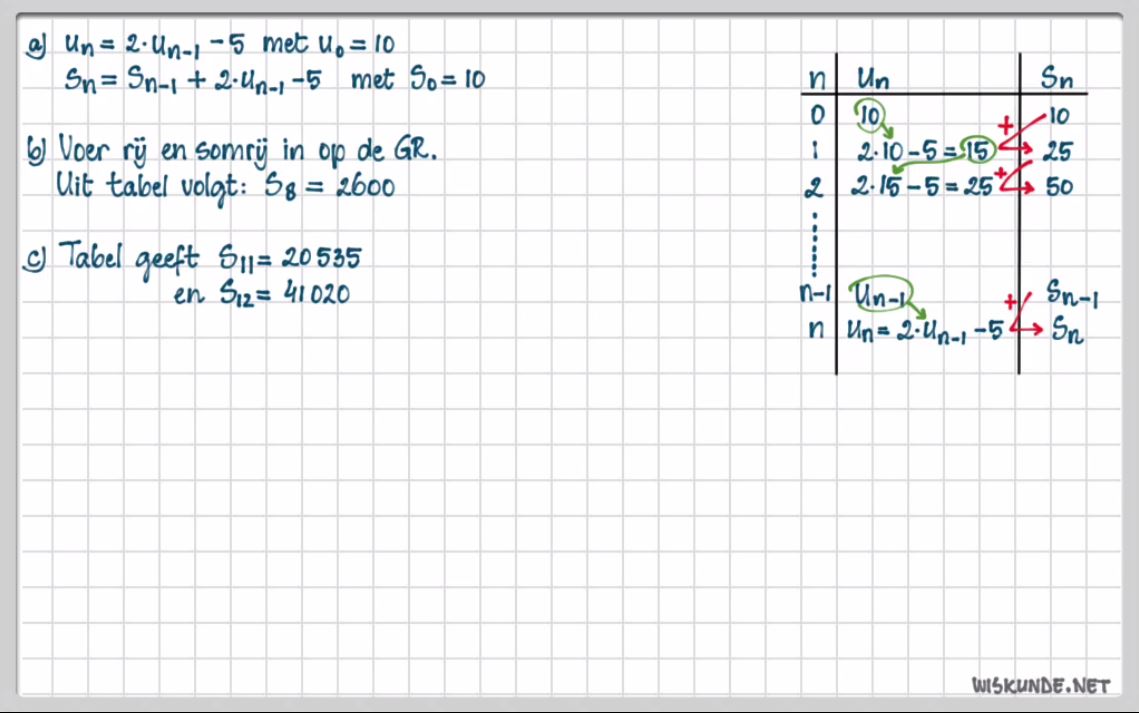Click the table column header 'S_n'
Image resolution: width=1139 pixels, height=713 pixels.
[1056, 76]
